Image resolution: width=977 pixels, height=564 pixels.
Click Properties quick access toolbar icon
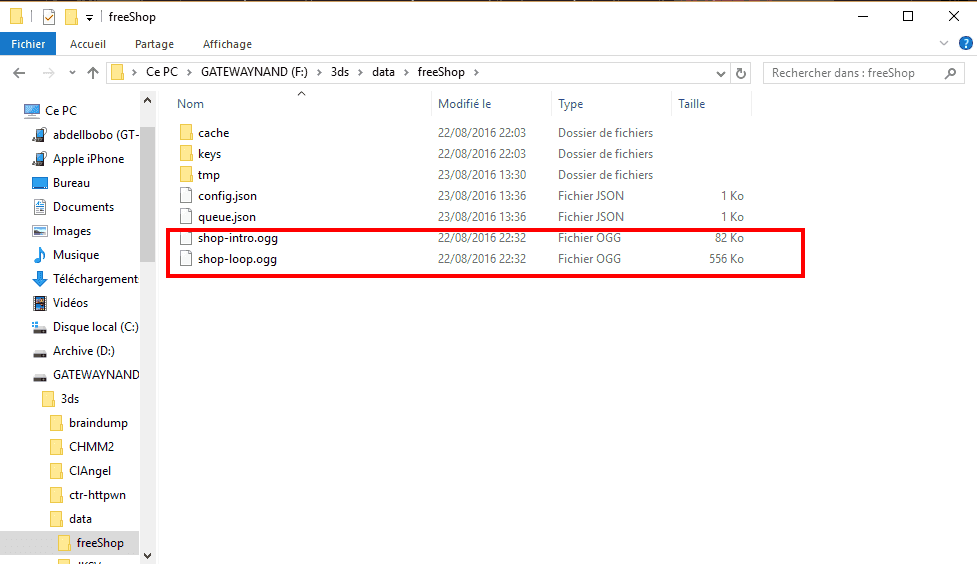point(49,17)
